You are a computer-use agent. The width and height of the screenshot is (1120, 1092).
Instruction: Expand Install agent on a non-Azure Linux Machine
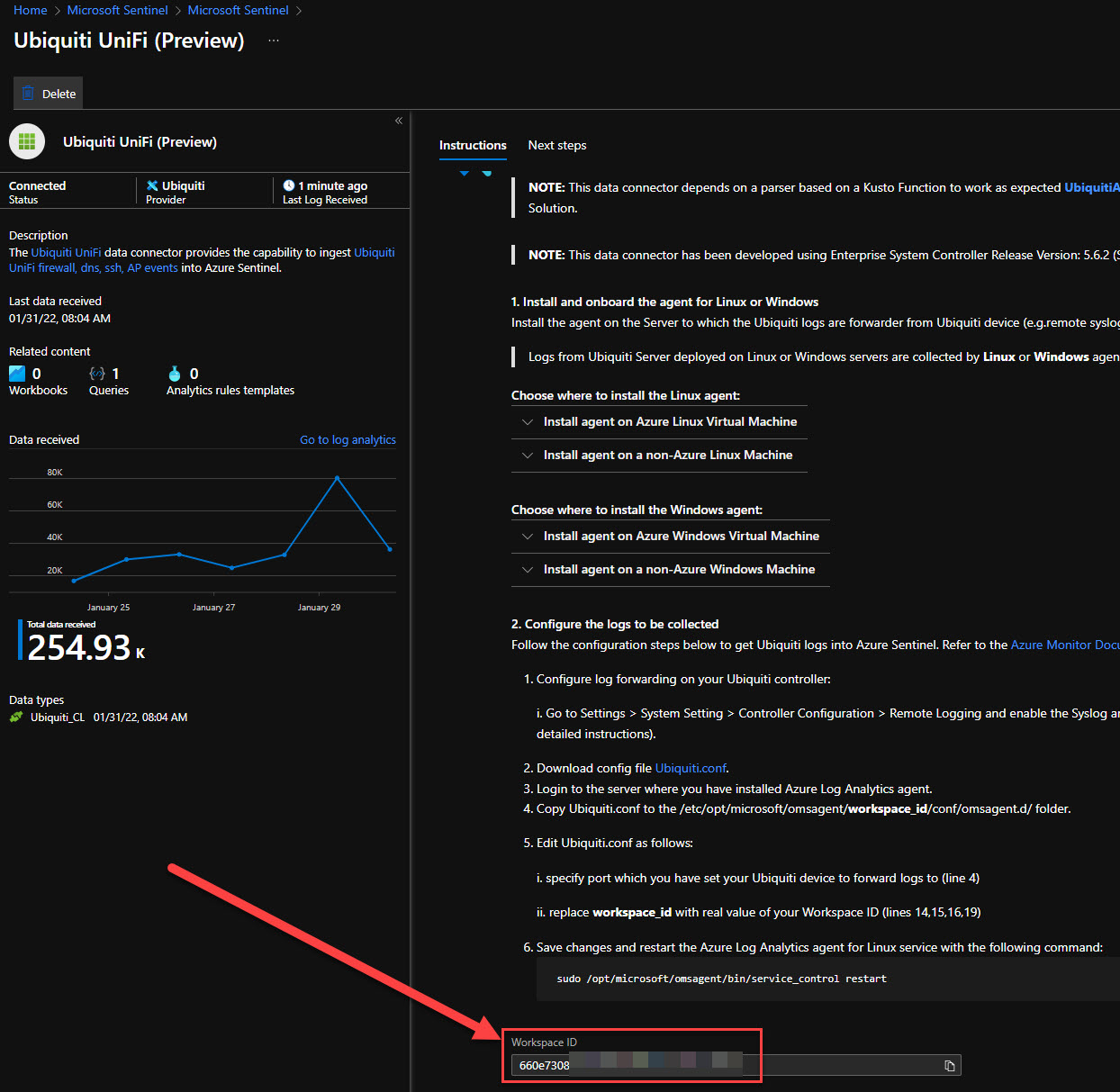[659, 455]
